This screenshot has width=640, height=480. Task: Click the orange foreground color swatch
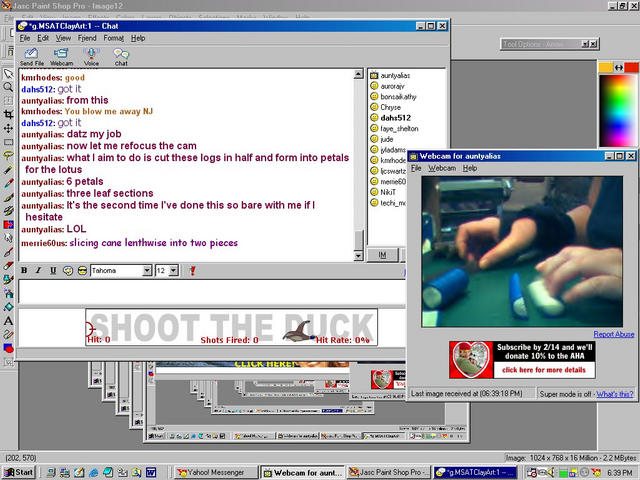(606, 67)
